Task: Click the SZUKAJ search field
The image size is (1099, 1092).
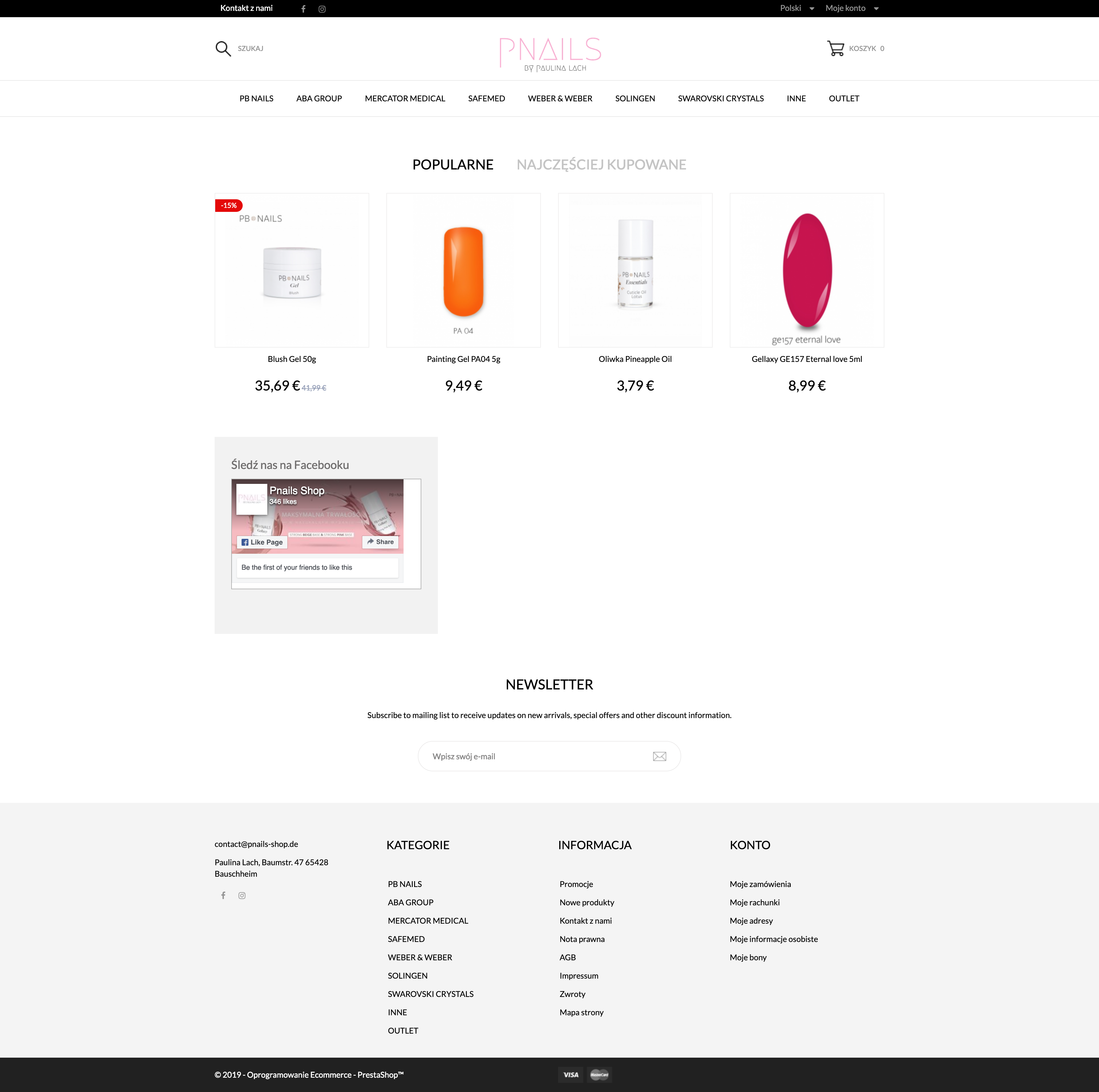Action: click(x=250, y=48)
